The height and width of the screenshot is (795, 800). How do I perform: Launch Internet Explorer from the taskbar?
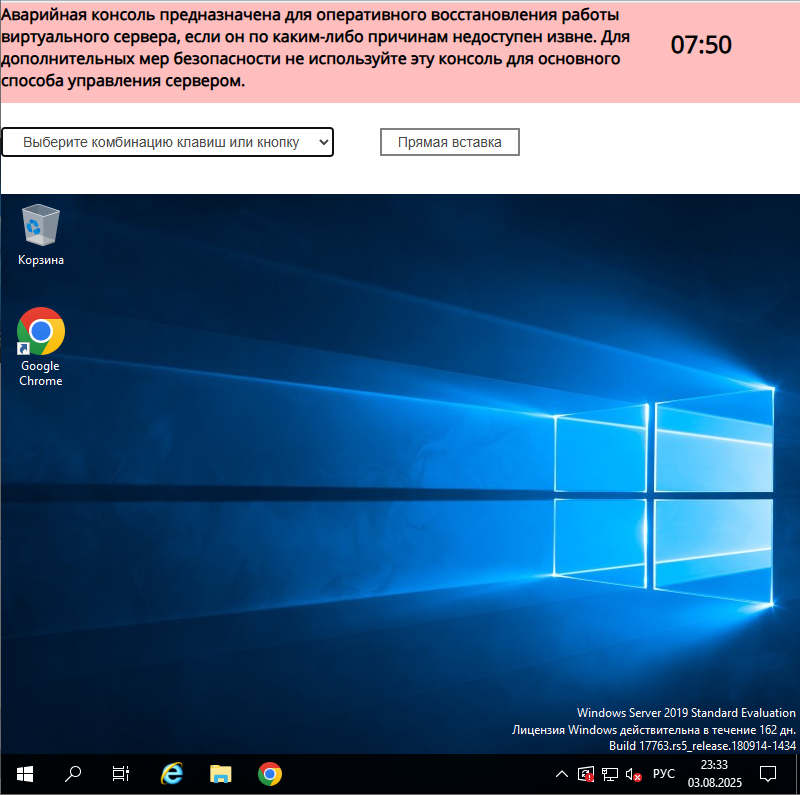(x=172, y=774)
